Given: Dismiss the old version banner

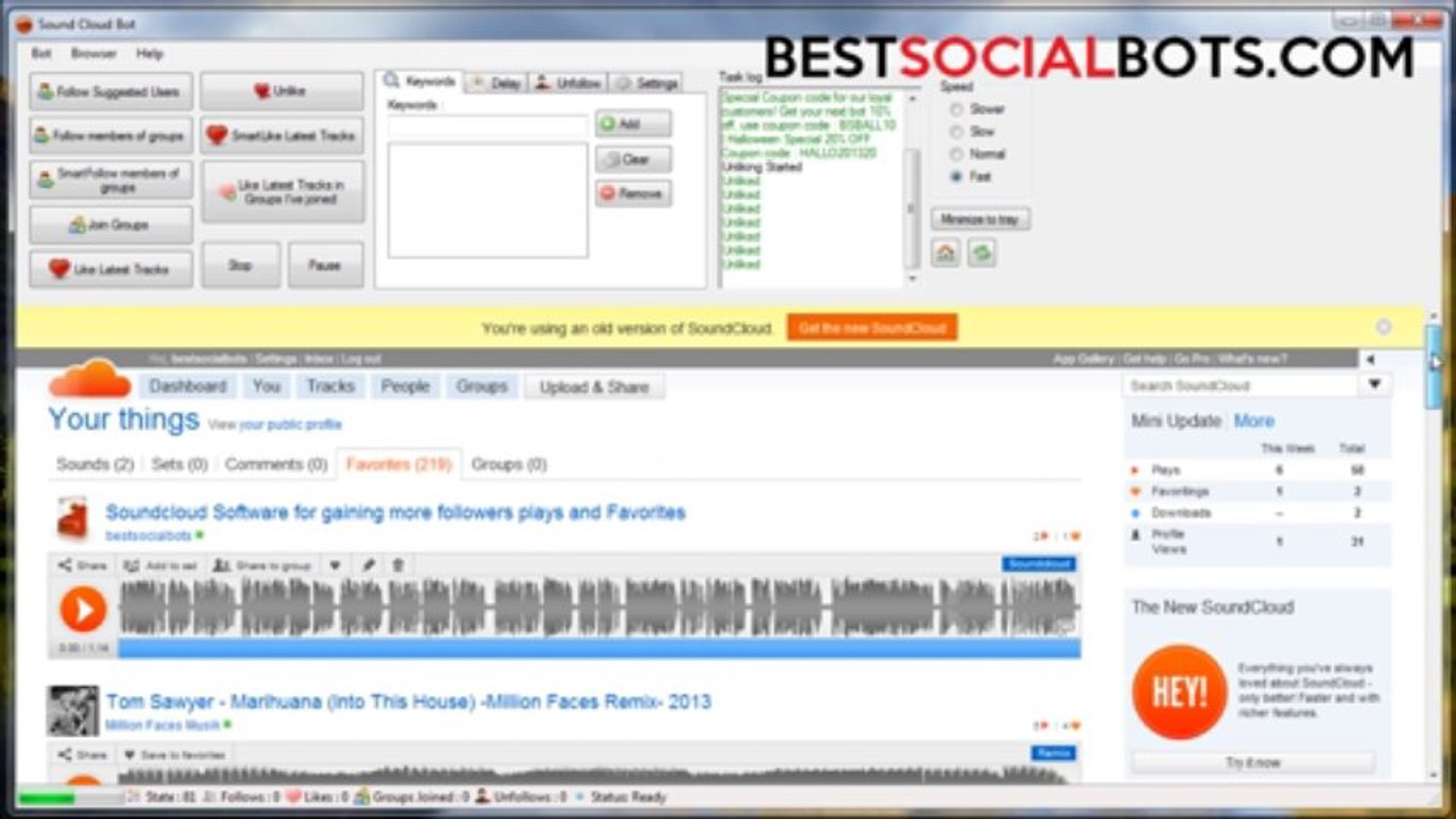Looking at the screenshot, I should pyautogui.click(x=1384, y=327).
